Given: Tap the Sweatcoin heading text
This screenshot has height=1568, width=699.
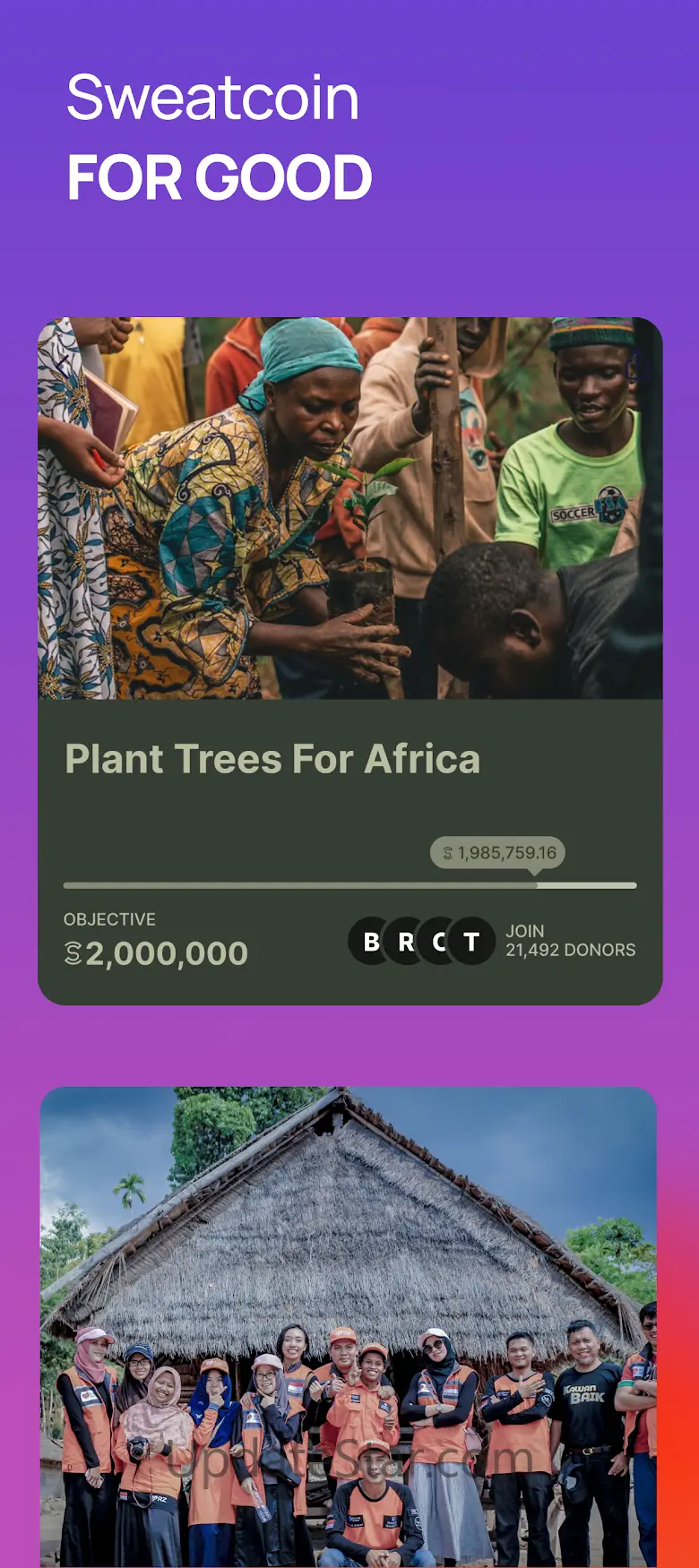Looking at the screenshot, I should [x=213, y=98].
